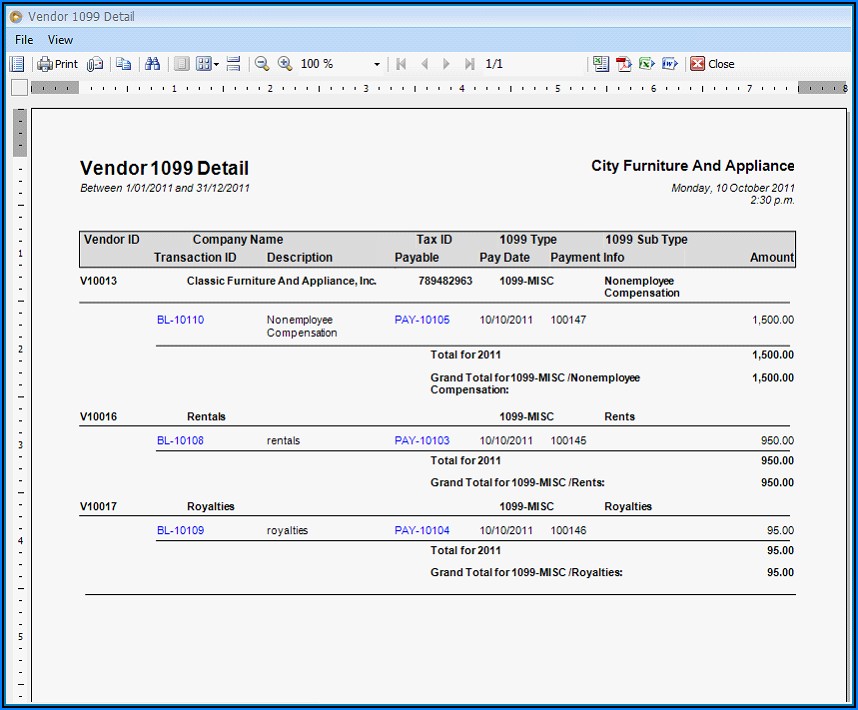Viewport: 858px width, 710px height.
Task: Open payable link PAY-10103
Action: 422,440
